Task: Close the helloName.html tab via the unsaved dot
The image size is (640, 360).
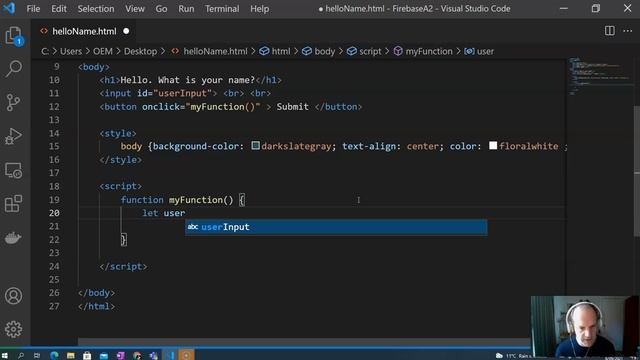Action: coord(126,31)
